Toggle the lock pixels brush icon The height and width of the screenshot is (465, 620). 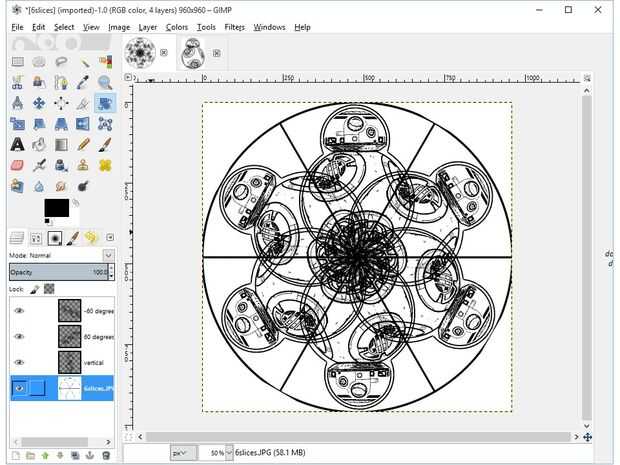tap(34, 289)
